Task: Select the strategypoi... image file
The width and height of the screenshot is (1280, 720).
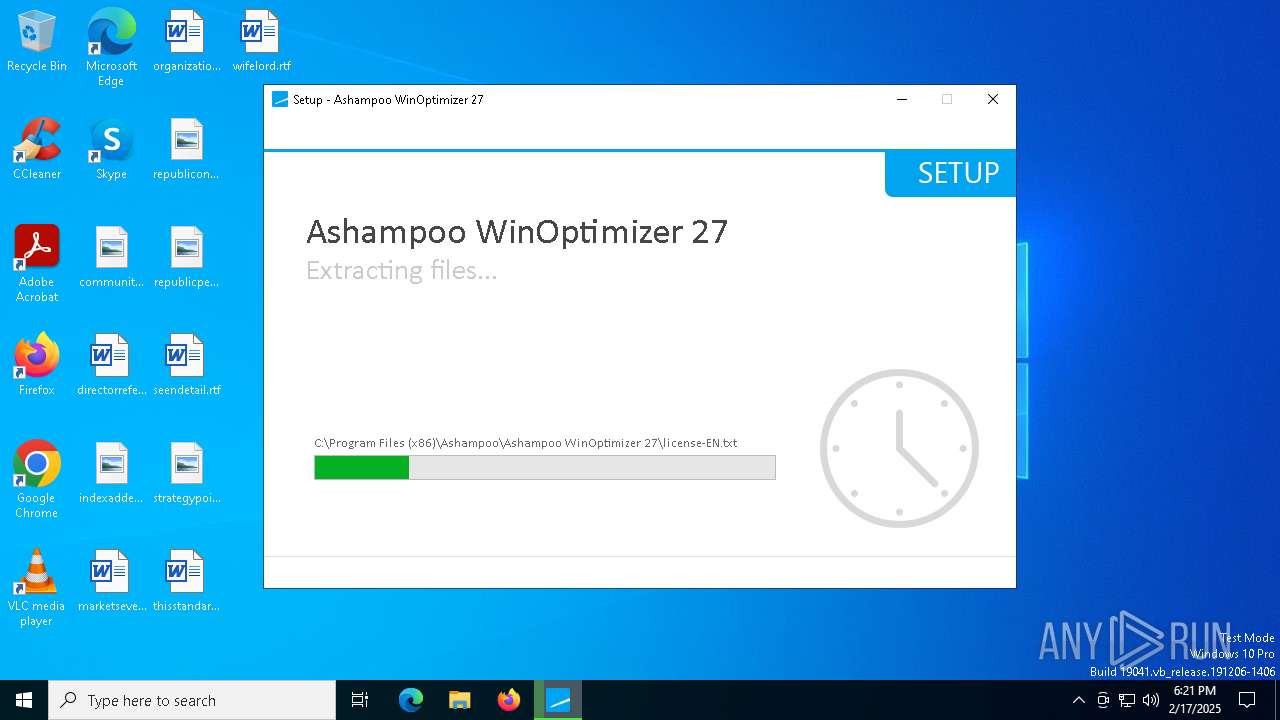Action: [186, 473]
